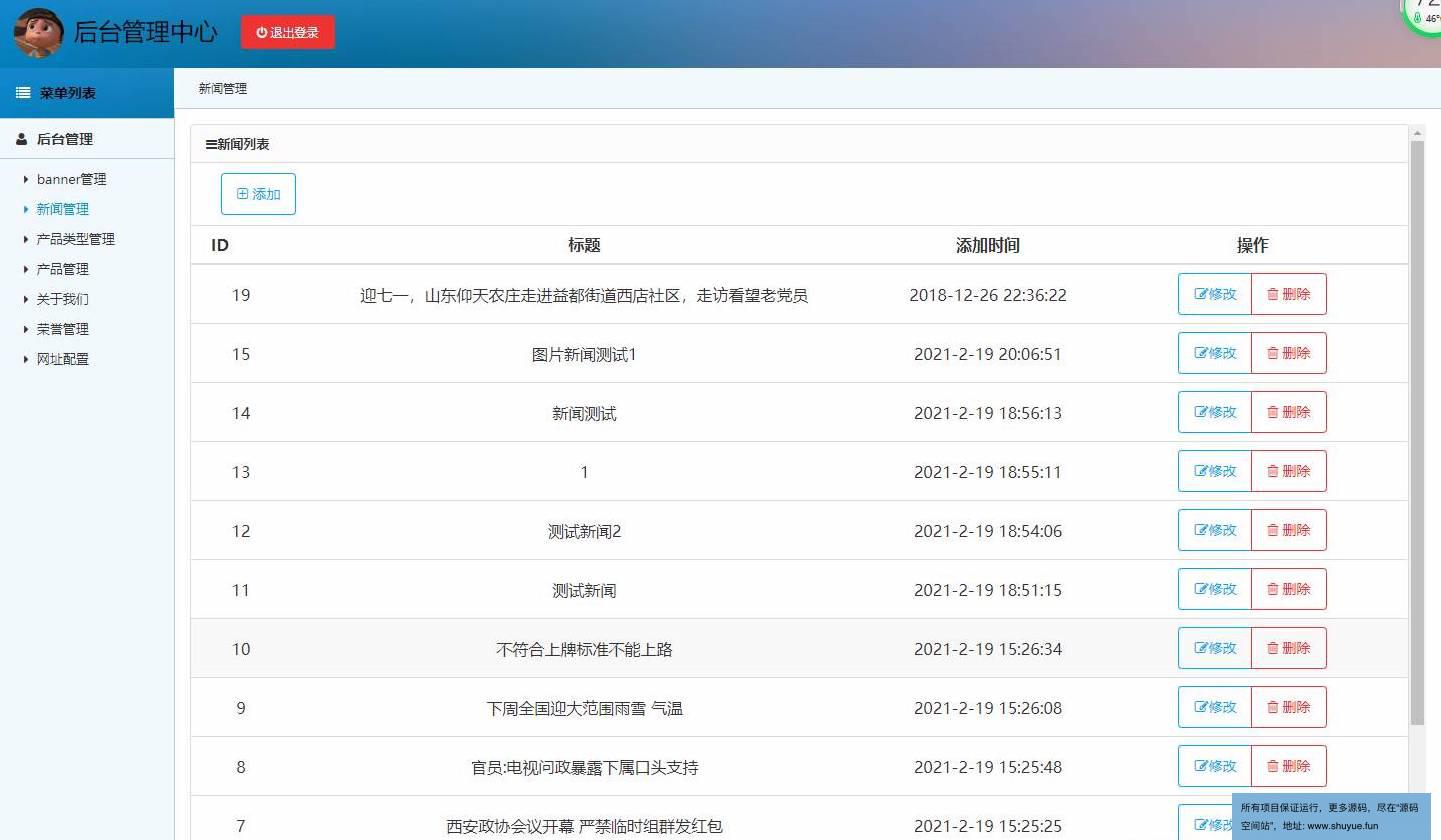The height and width of the screenshot is (840, 1441).
Task: Expand the 荣誉管理 arrow
Action: click(26, 329)
